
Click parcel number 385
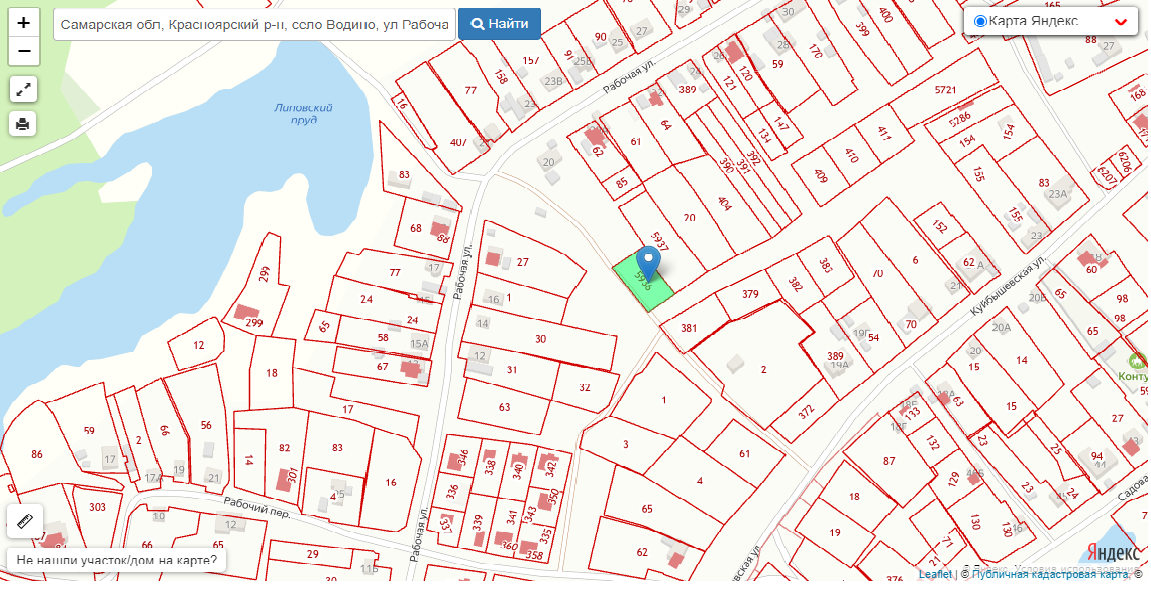tap(827, 266)
